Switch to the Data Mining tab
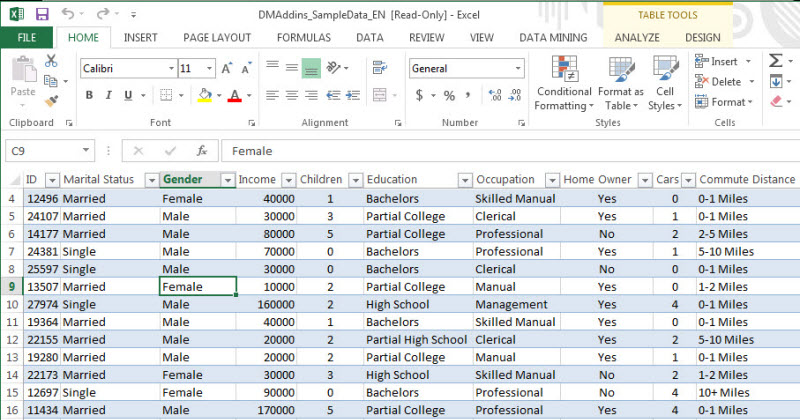 (x=553, y=37)
